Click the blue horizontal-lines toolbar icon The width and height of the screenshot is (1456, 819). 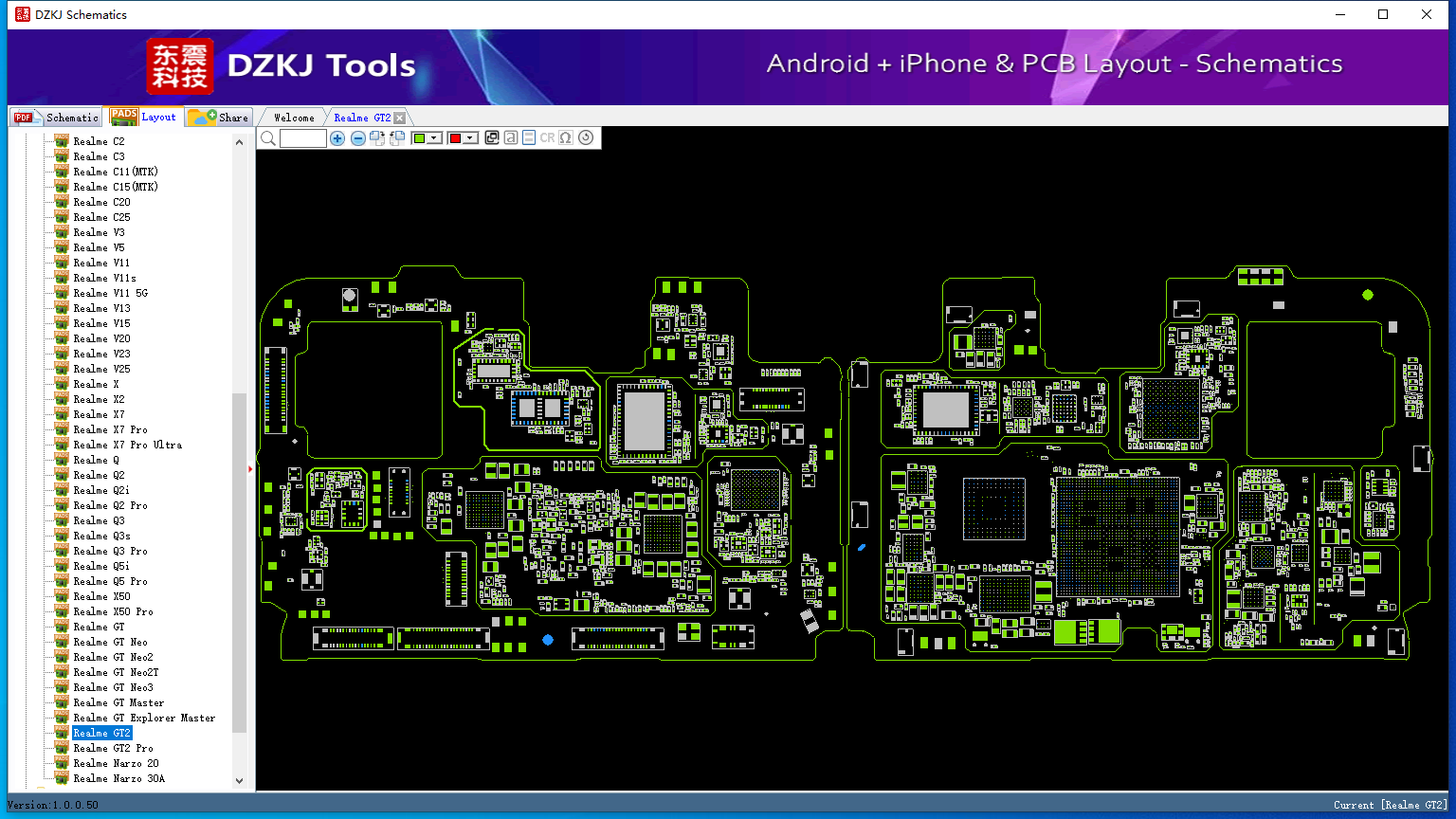coord(529,137)
